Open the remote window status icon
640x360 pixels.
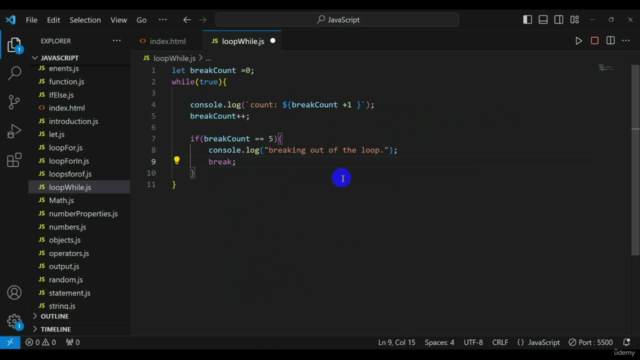(x=10, y=342)
